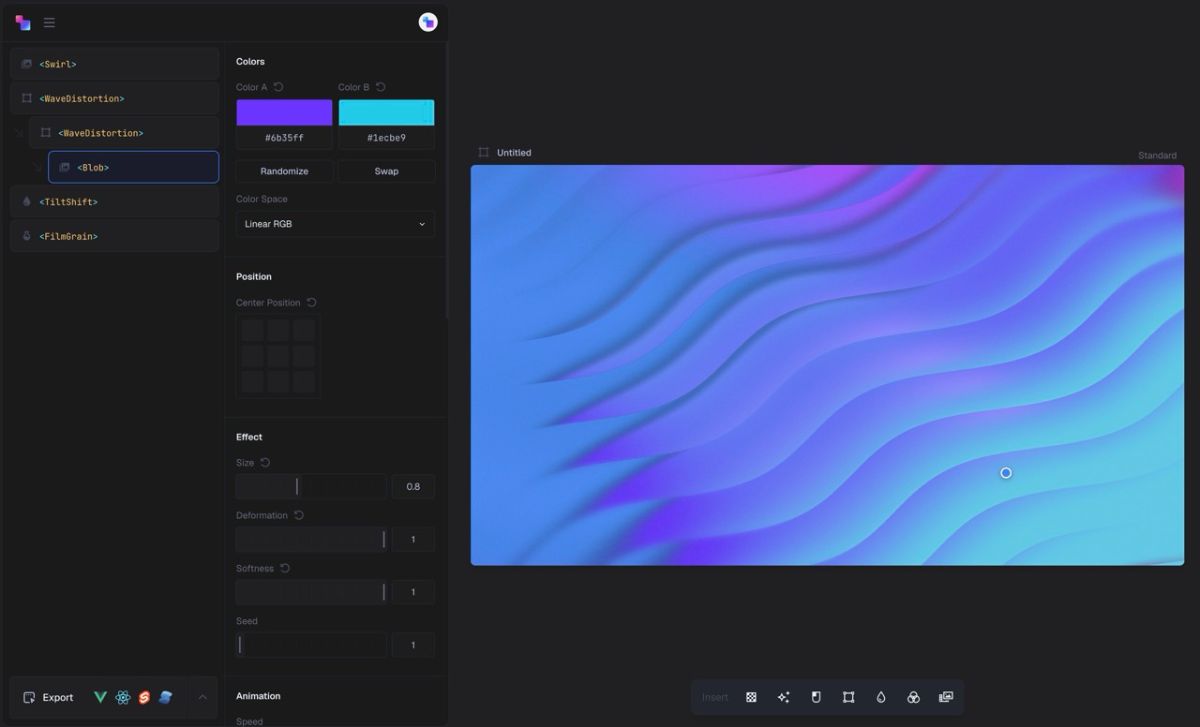Click the water droplet icon in Insert toolbar
The width and height of the screenshot is (1200, 727).
pyautogui.click(x=881, y=697)
